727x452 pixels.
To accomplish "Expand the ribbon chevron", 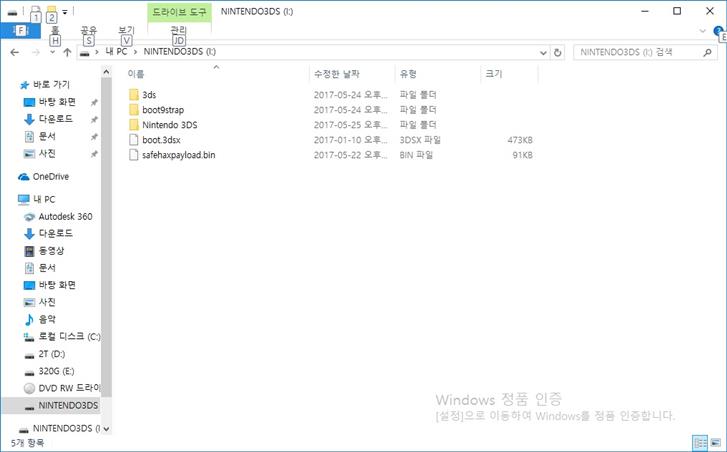I will point(702,31).
